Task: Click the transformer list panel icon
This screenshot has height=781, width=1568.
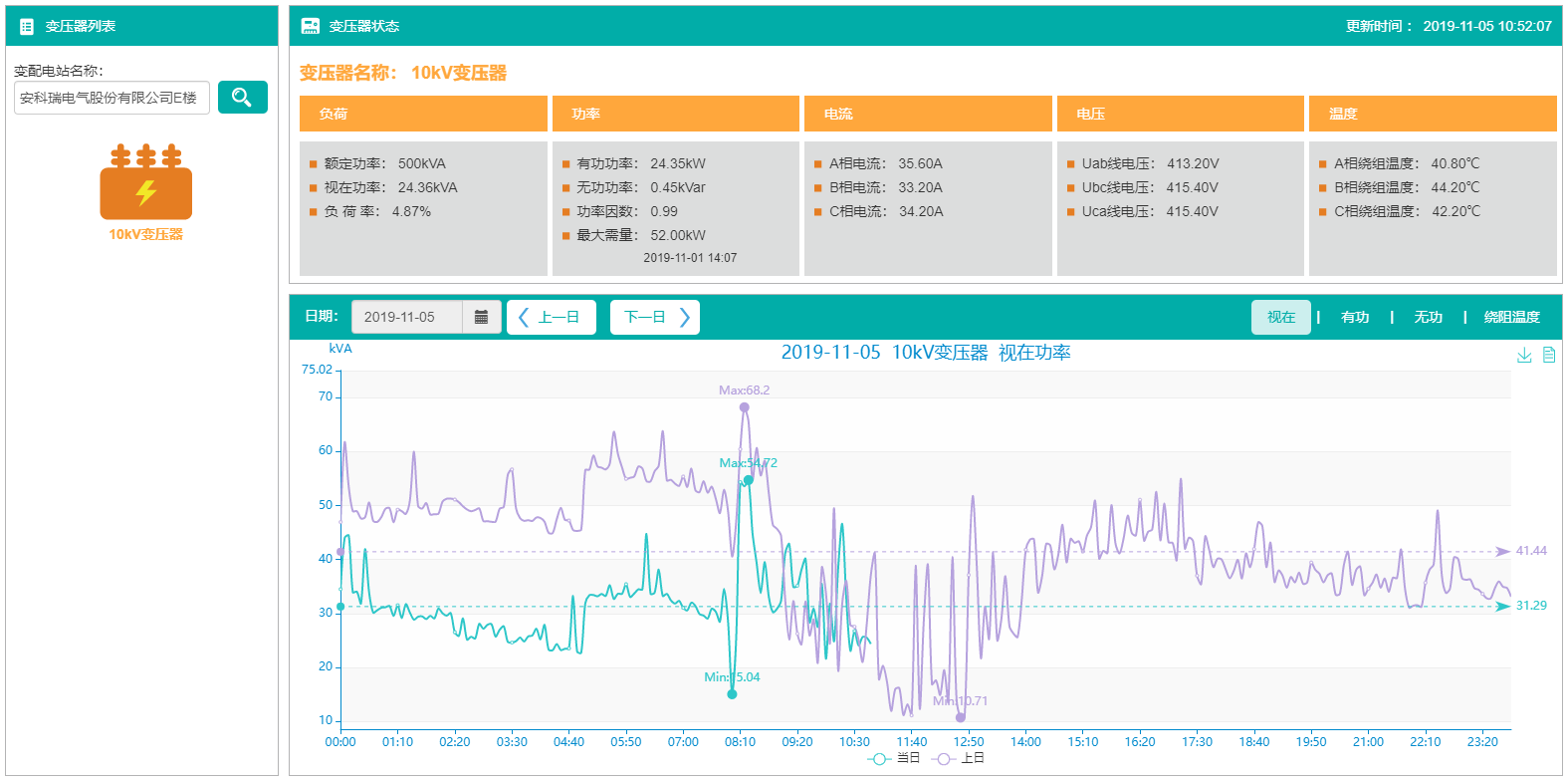Action: tap(27, 27)
